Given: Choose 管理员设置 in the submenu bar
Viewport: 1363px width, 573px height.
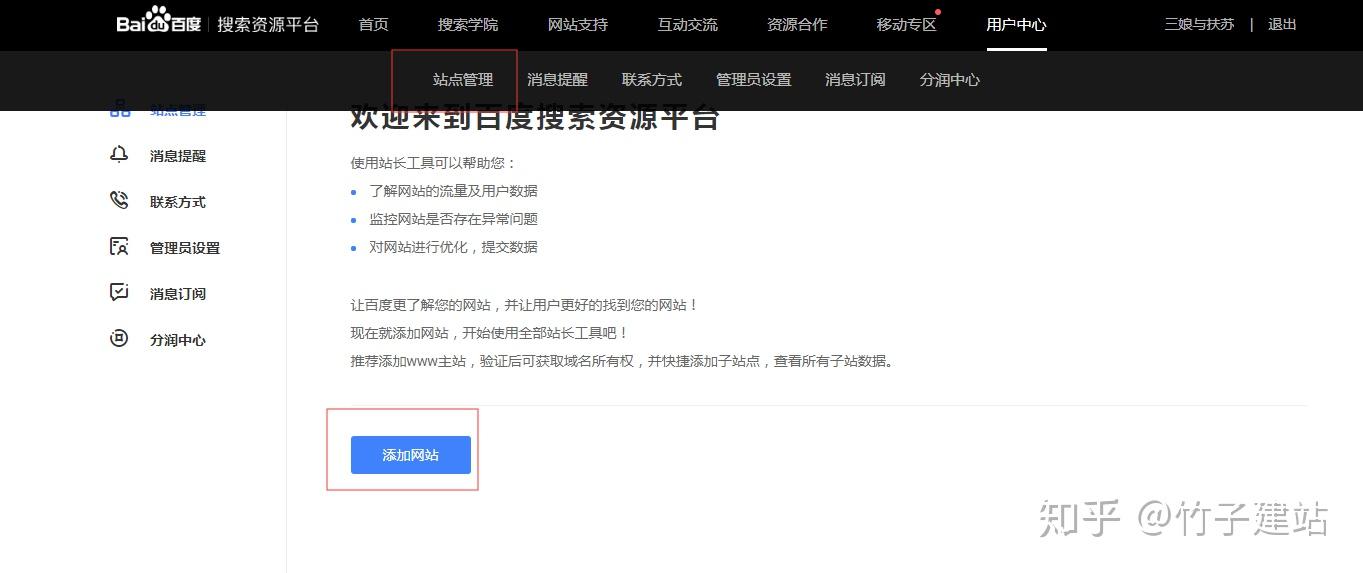Looking at the screenshot, I should (754, 80).
